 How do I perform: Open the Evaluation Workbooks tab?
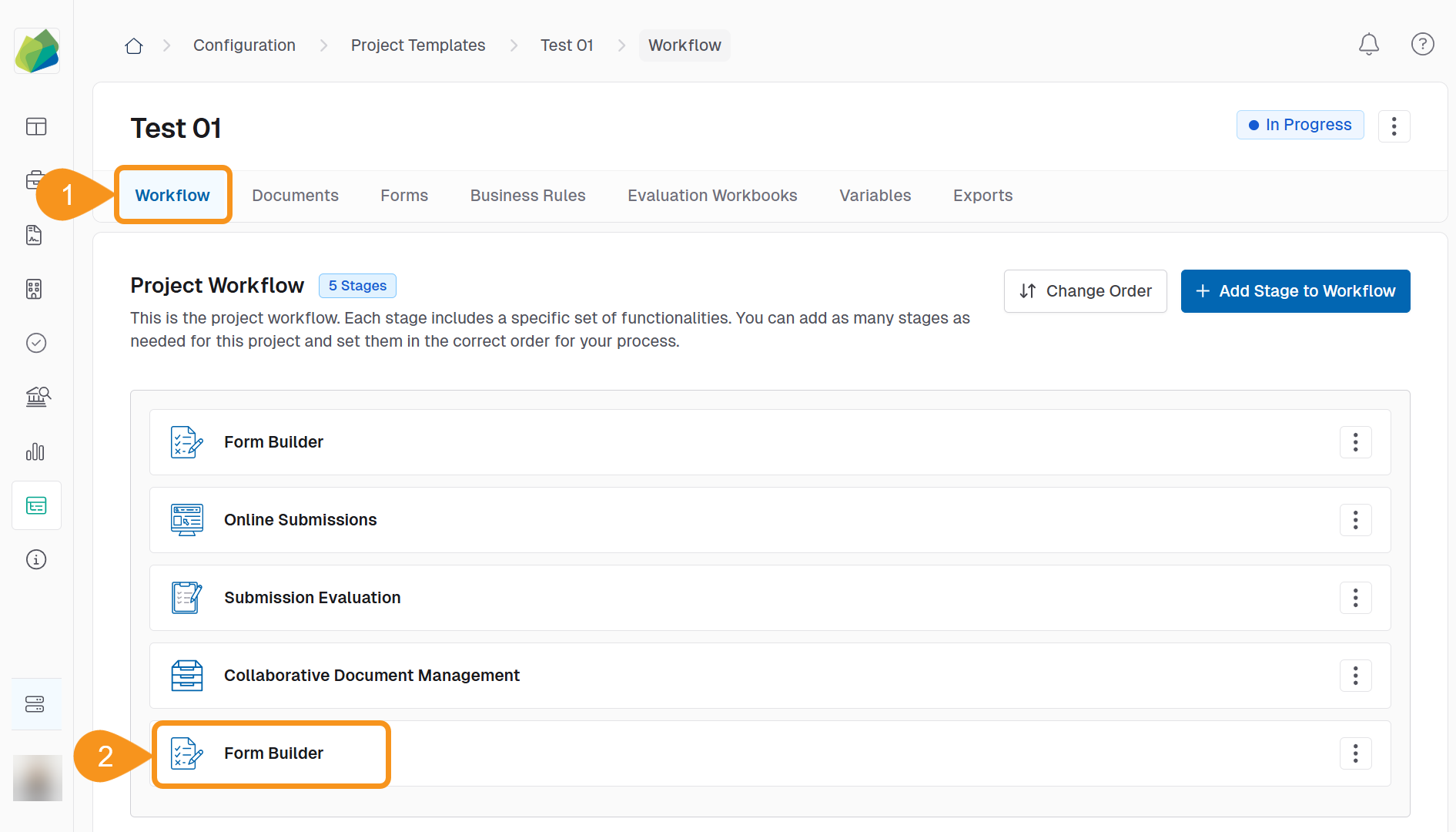[712, 196]
